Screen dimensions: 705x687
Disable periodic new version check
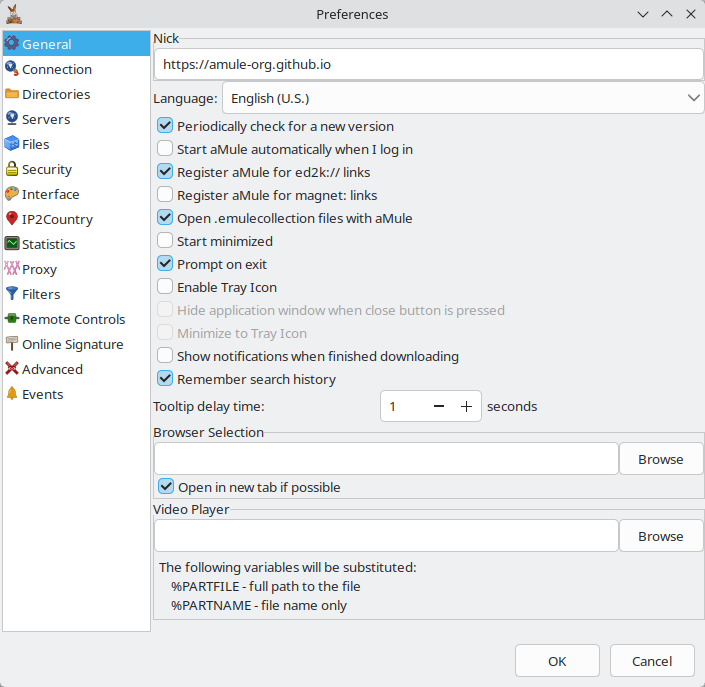tap(165, 125)
